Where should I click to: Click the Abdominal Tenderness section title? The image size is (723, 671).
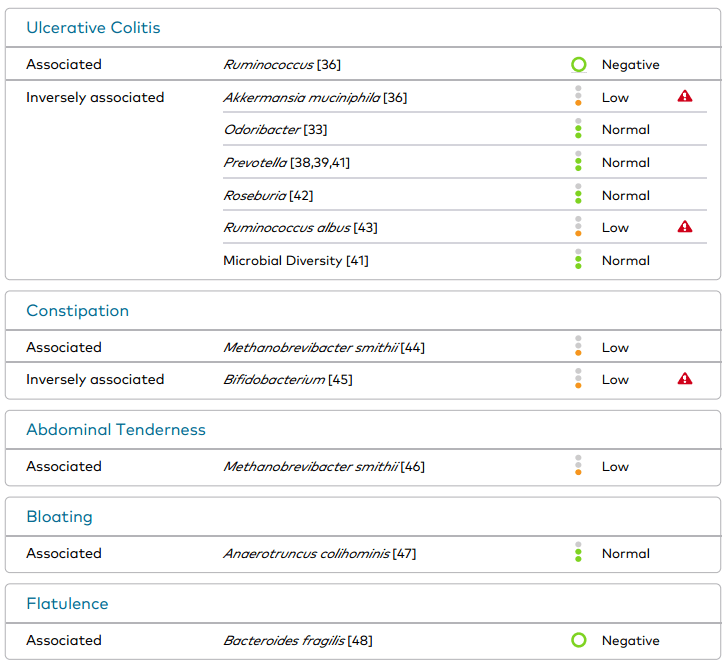(x=116, y=430)
